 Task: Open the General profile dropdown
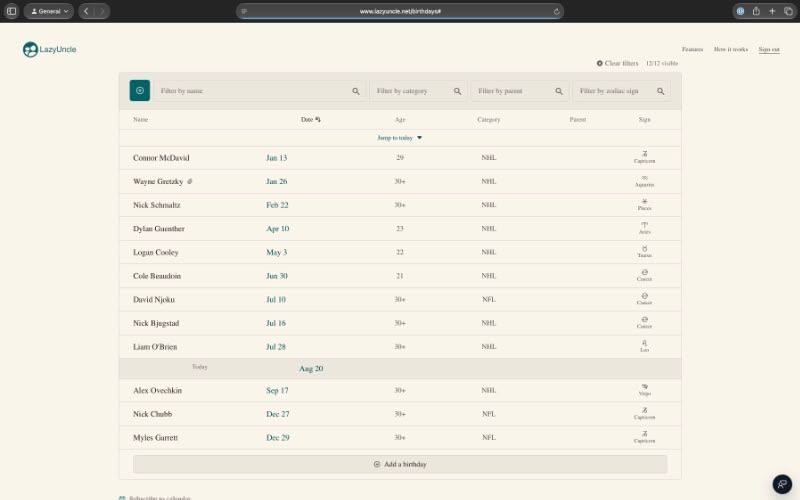click(49, 11)
